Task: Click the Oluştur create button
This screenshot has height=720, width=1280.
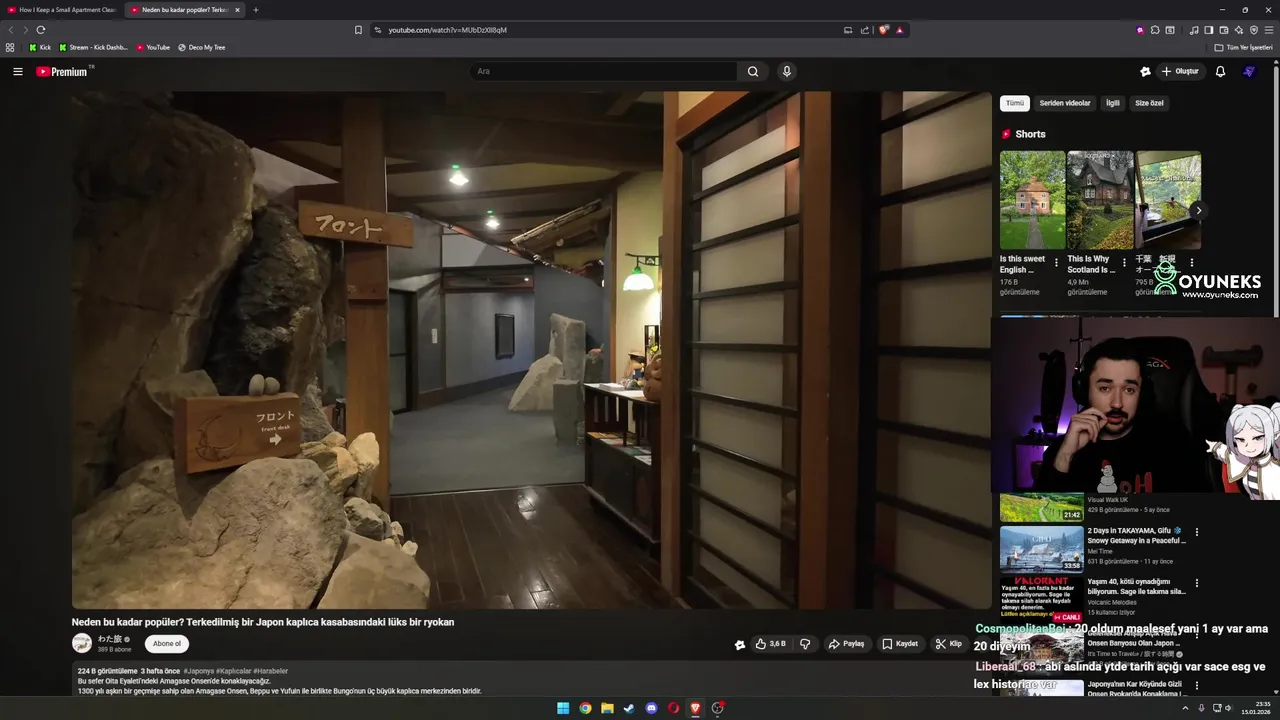Action: click(1180, 71)
